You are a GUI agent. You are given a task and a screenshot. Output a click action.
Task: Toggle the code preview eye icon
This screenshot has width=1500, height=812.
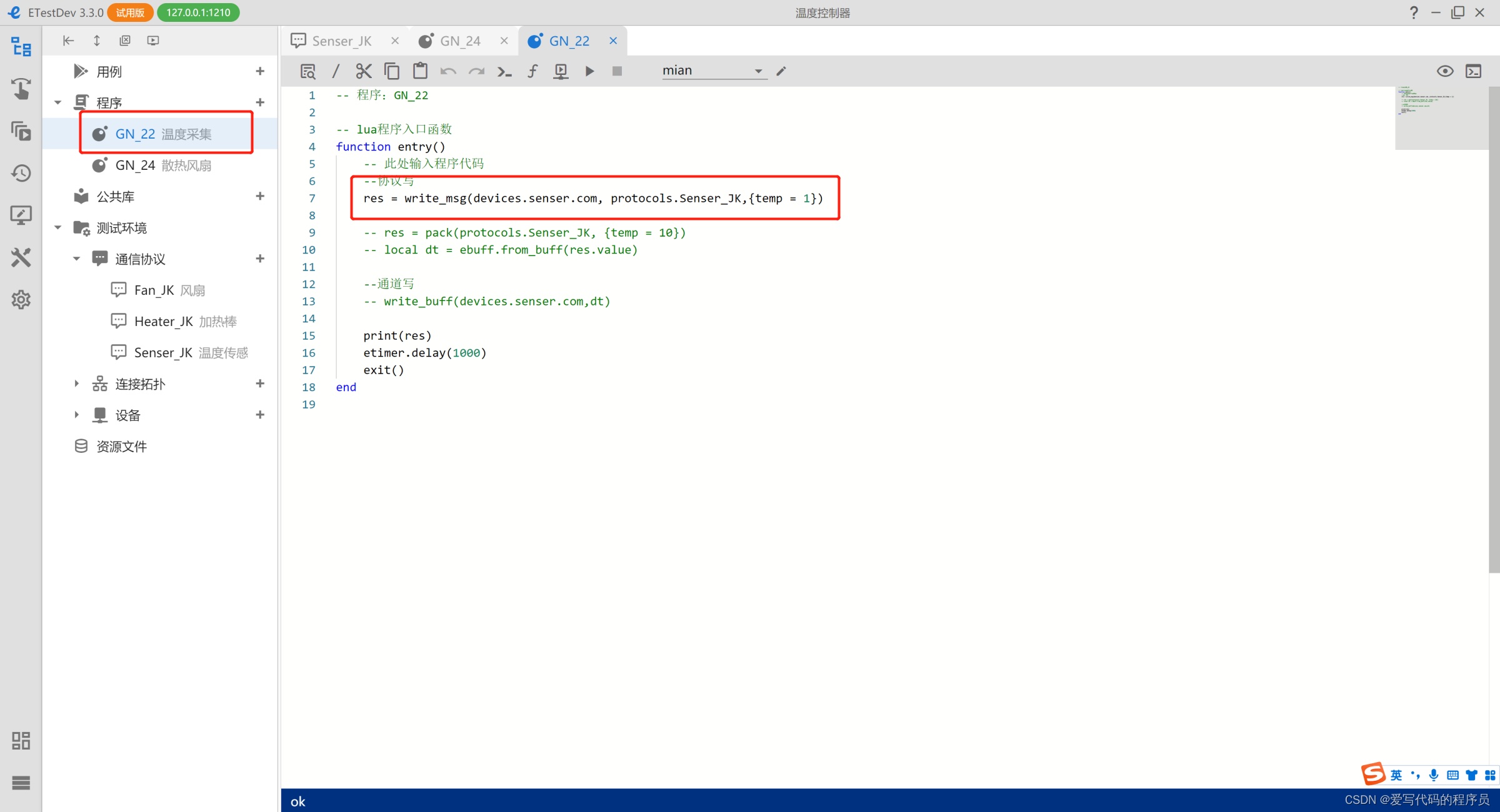pyautogui.click(x=1445, y=71)
